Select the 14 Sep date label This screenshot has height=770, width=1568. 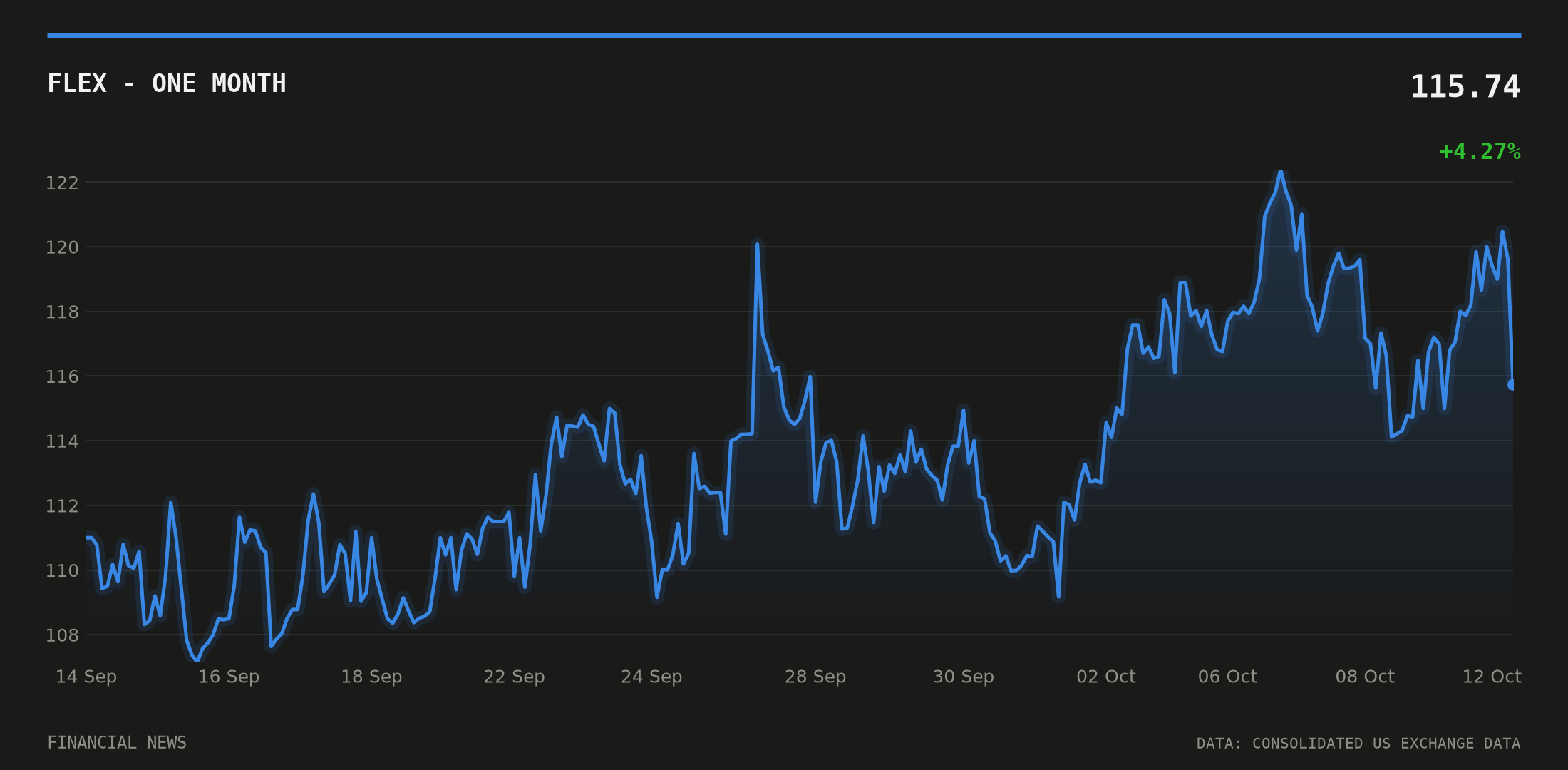coord(86,677)
